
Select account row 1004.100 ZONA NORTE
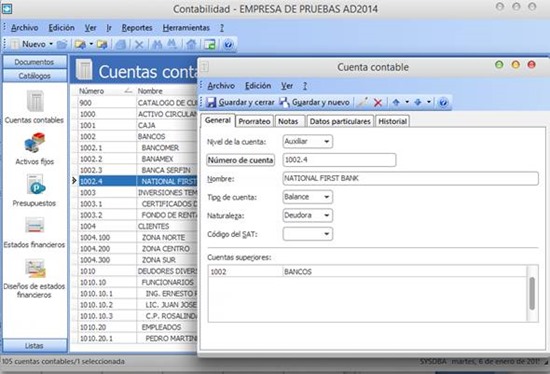point(137,238)
